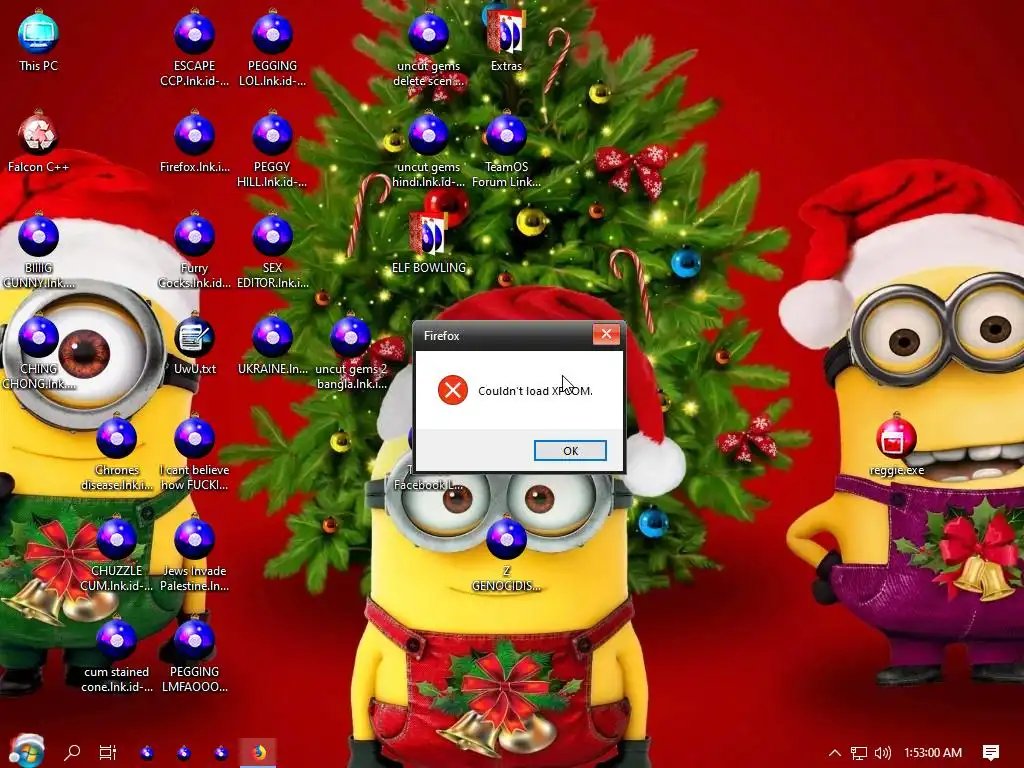
Task: Open Task View on the taskbar
Action: click(x=108, y=752)
